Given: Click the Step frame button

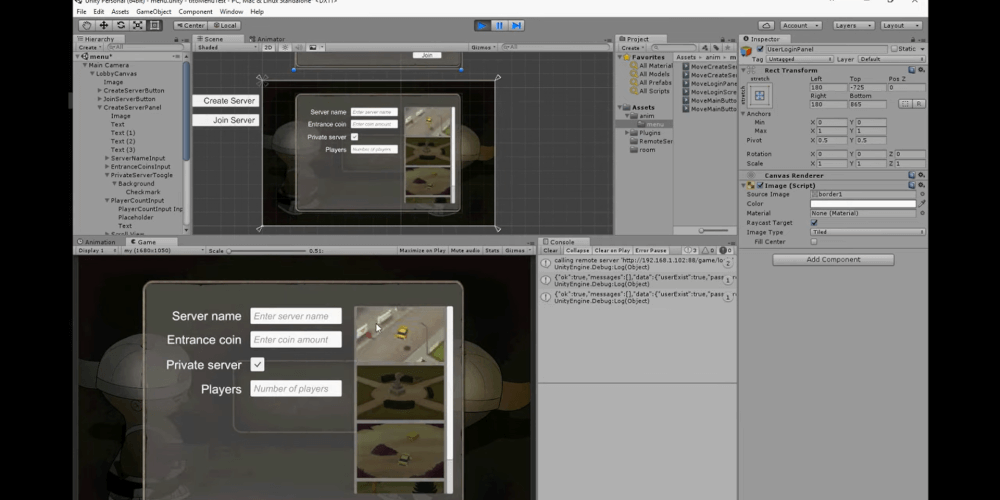Looking at the screenshot, I should (516, 25).
